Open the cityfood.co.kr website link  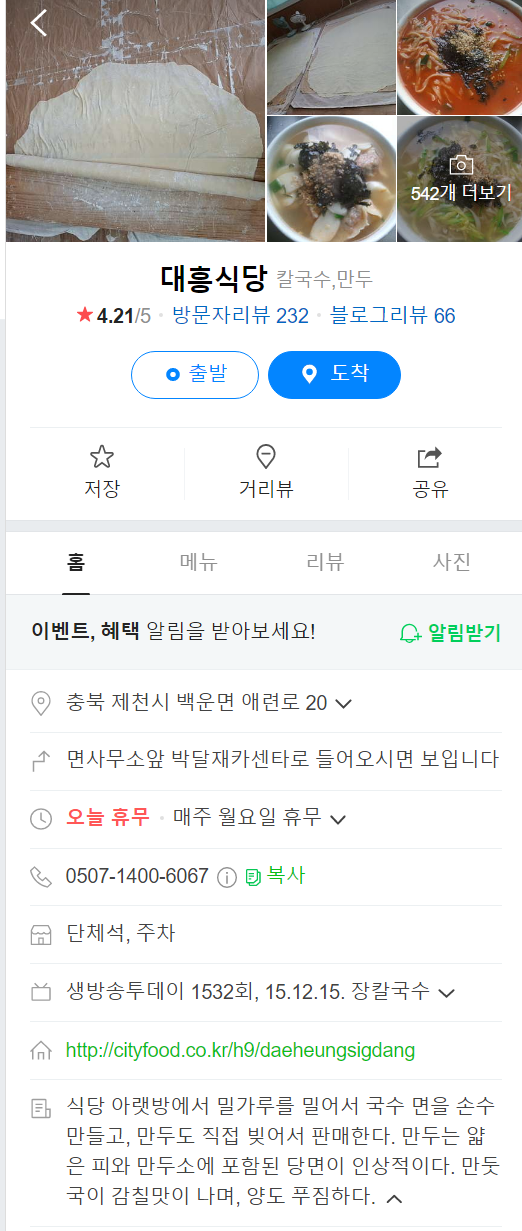240,1051
